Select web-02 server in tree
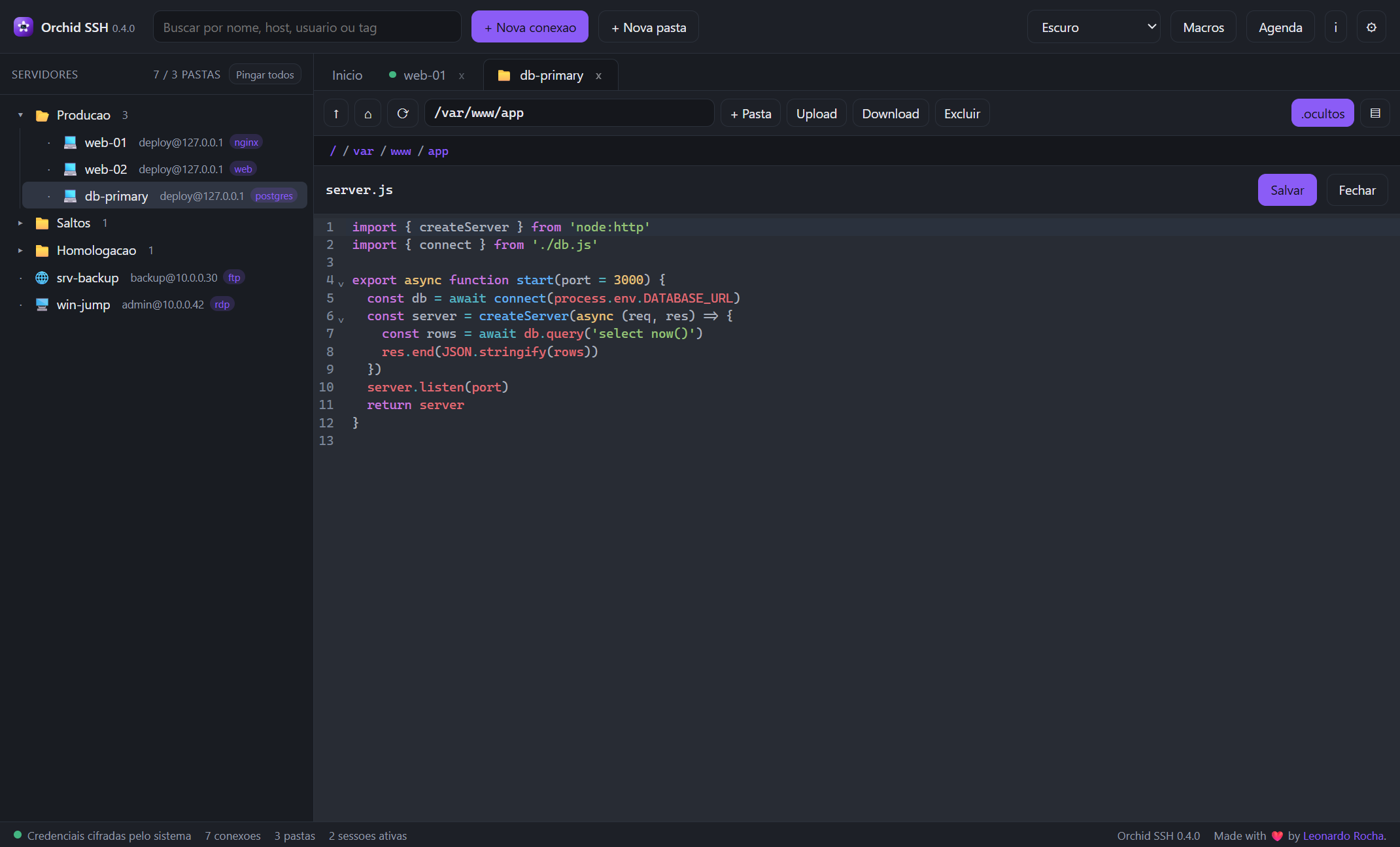 point(165,169)
